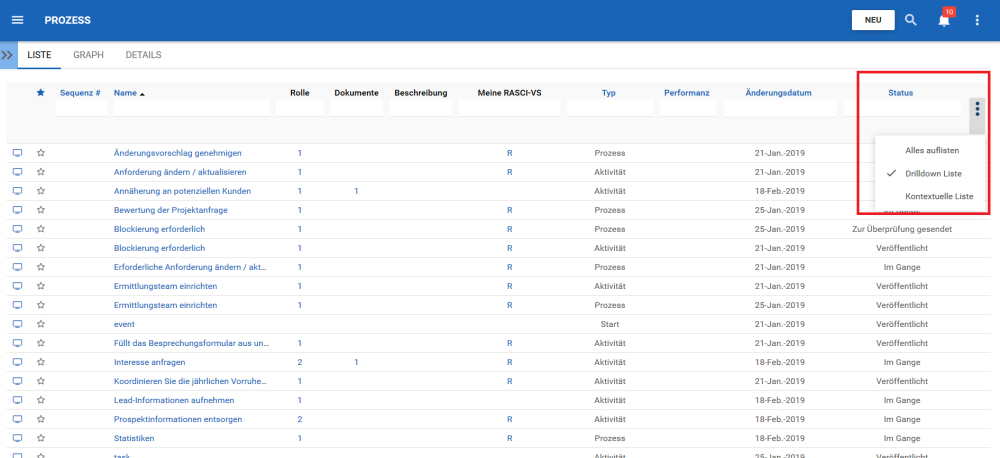
Task: Open monitor icon for Statistiken row
Action: (x=18, y=438)
